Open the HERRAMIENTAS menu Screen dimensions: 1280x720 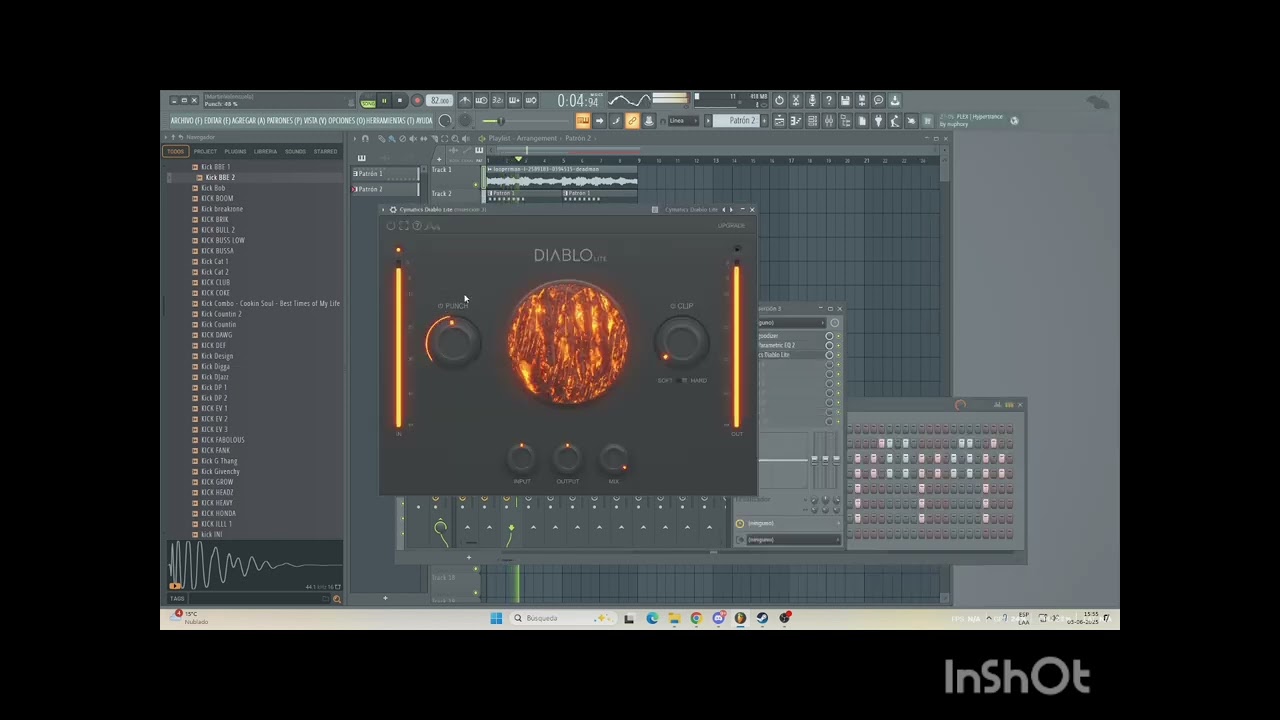[390, 121]
